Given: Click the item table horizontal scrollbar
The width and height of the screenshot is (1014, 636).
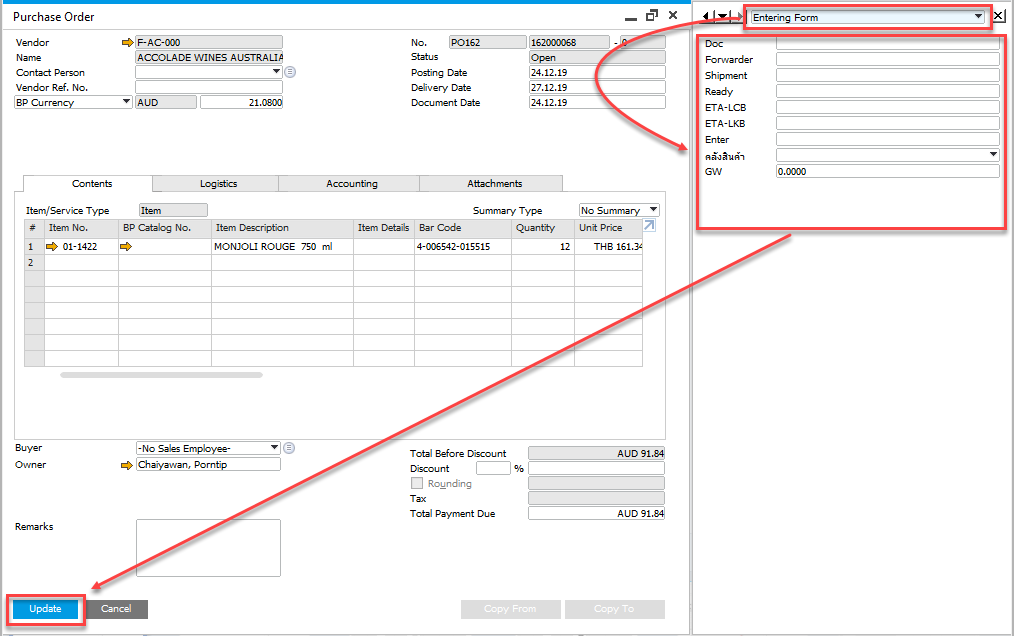Looking at the screenshot, I should click(162, 375).
